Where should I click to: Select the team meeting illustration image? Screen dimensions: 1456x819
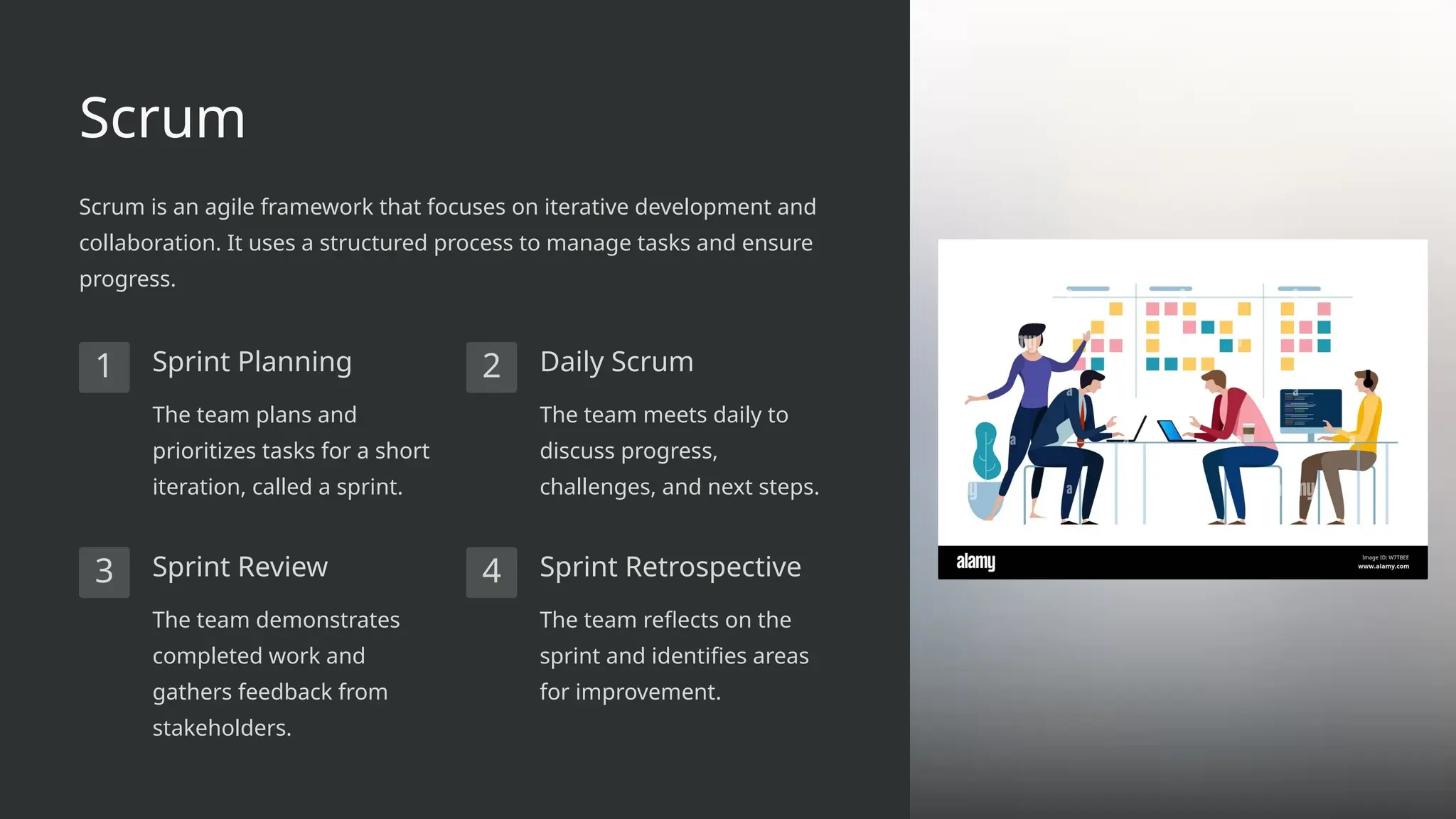click(1182, 409)
